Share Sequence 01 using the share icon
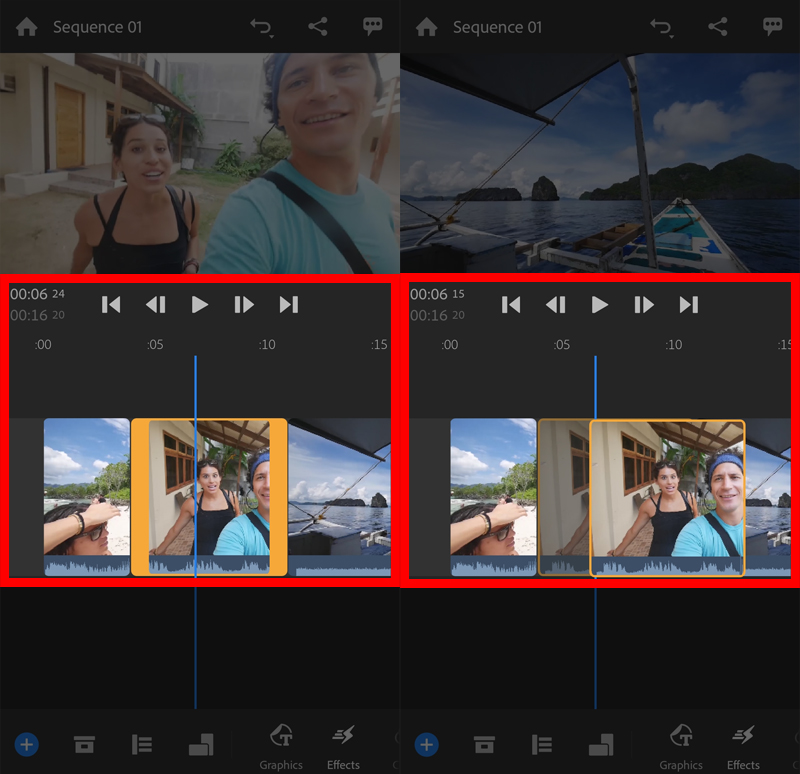 pyautogui.click(x=319, y=26)
